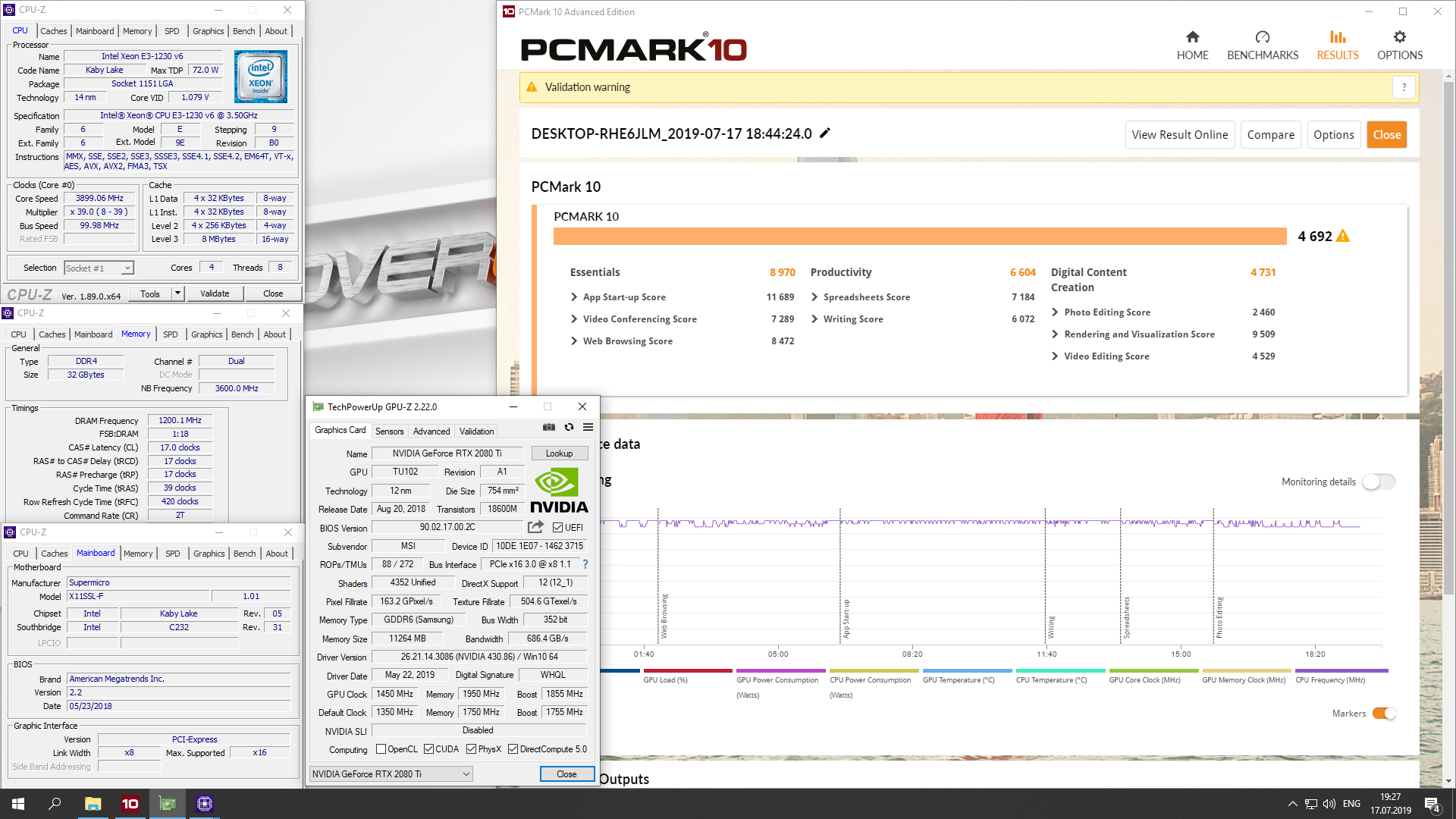Click the taskbar clock showing 19:27

1390,804
